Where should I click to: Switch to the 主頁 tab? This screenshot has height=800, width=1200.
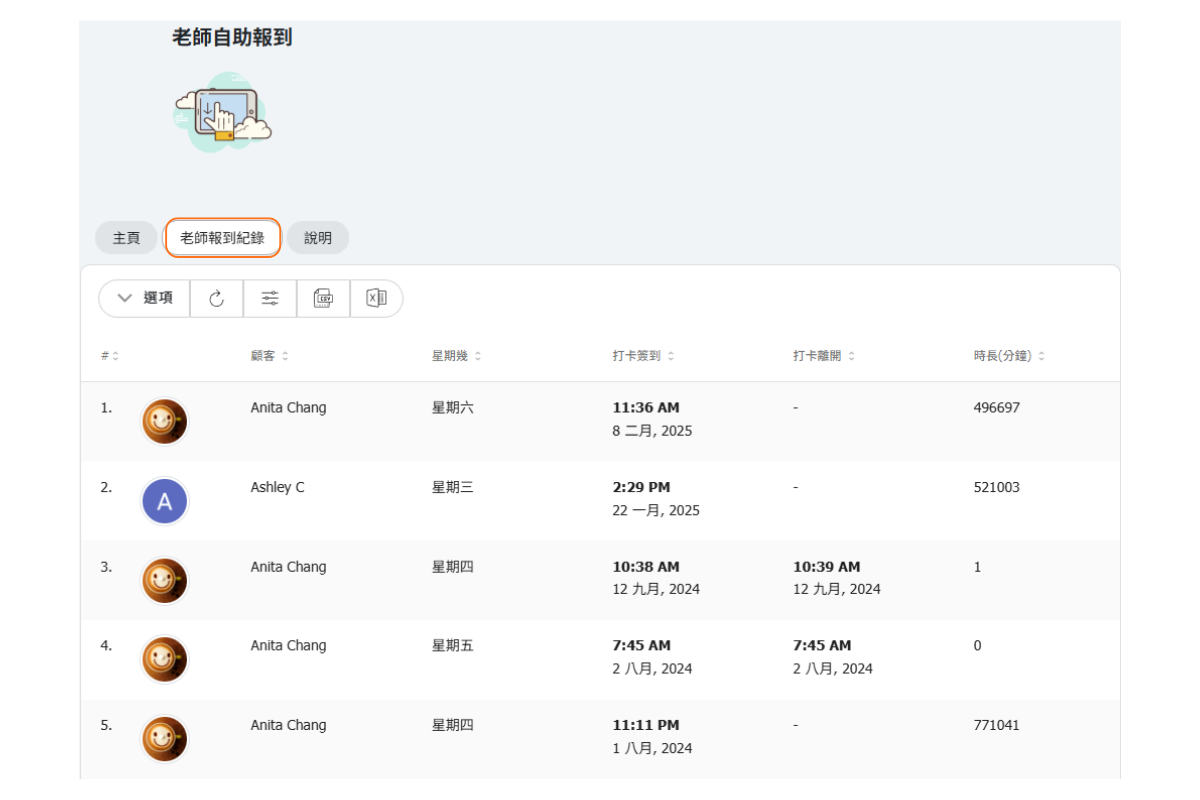(126, 238)
